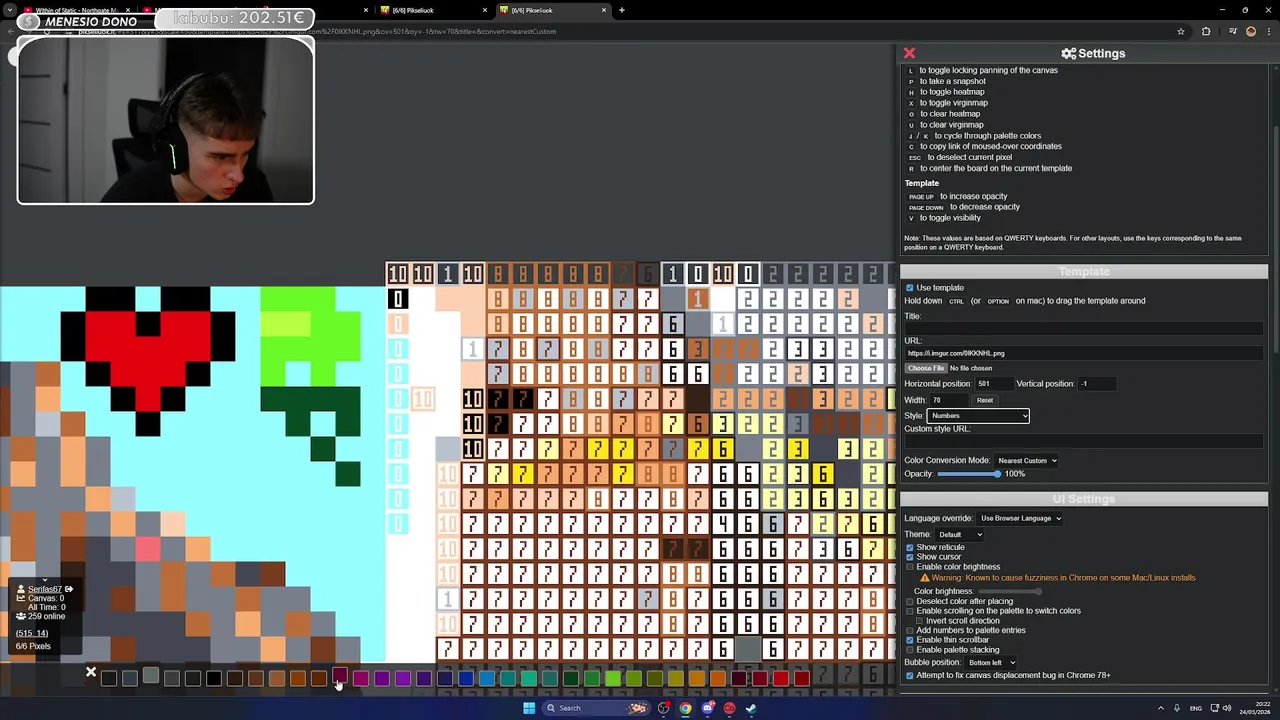Screen dimensions: 1280x720
Task: Open the Theme dropdown
Action: (x=960, y=534)
